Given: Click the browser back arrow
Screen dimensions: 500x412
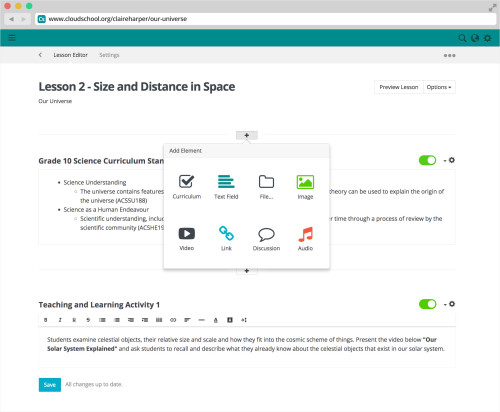Looking at the screenshot, I should pos(11,19).
